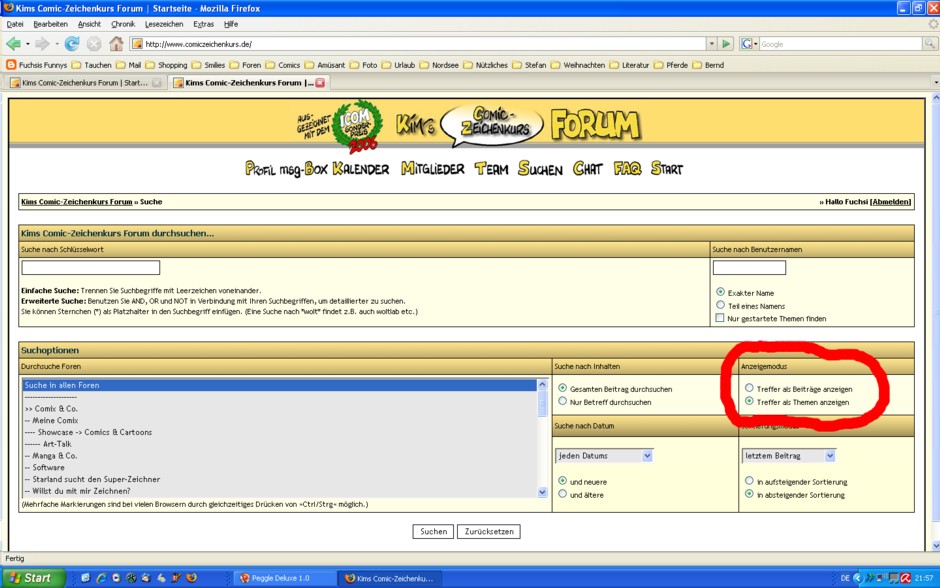Click the Abmelden logout link

(x=891, y=201)
